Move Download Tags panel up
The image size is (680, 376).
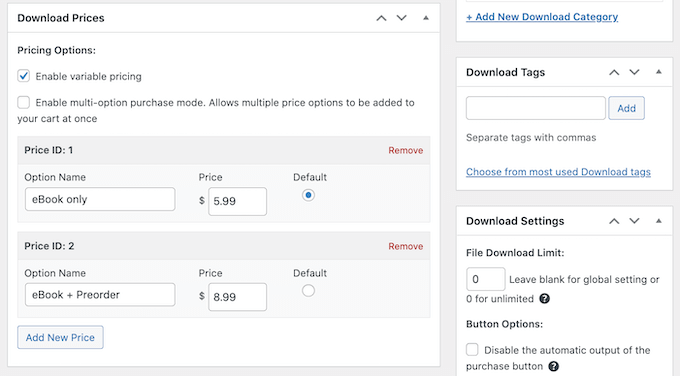614,72
